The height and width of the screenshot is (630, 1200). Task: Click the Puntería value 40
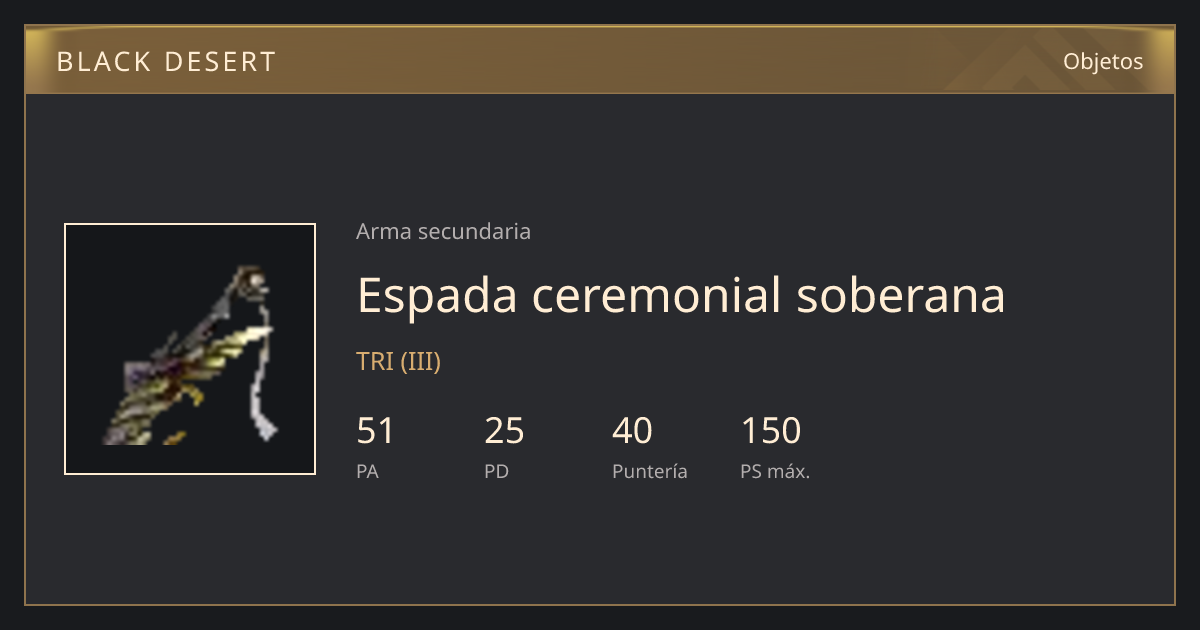click(x=632, y=431)
